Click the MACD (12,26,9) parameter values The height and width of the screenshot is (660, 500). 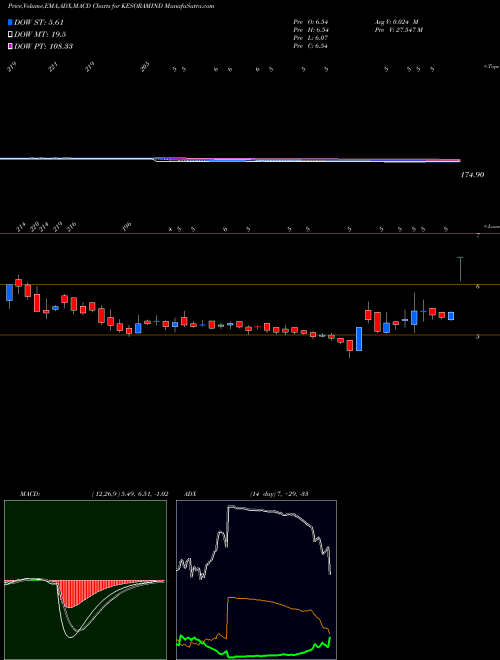130,494
